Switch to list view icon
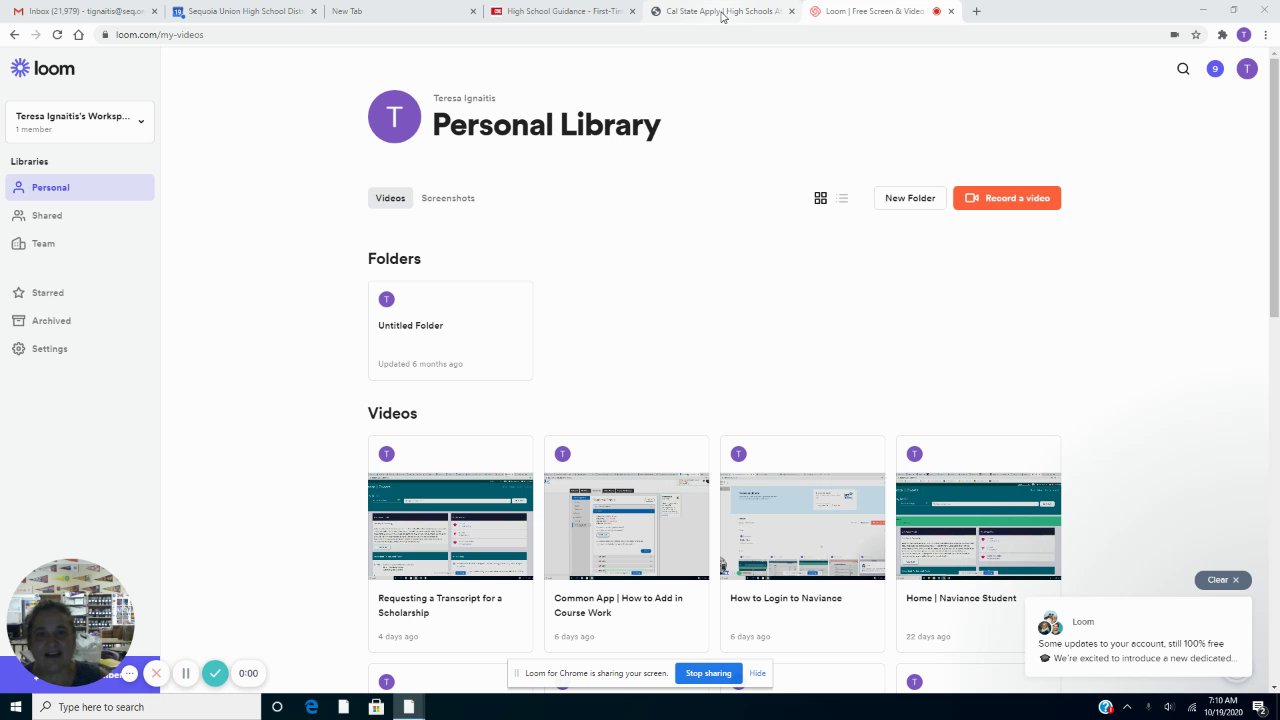Image resolution: width=1280 pixels, height=720 pixels. coord(842,198)
